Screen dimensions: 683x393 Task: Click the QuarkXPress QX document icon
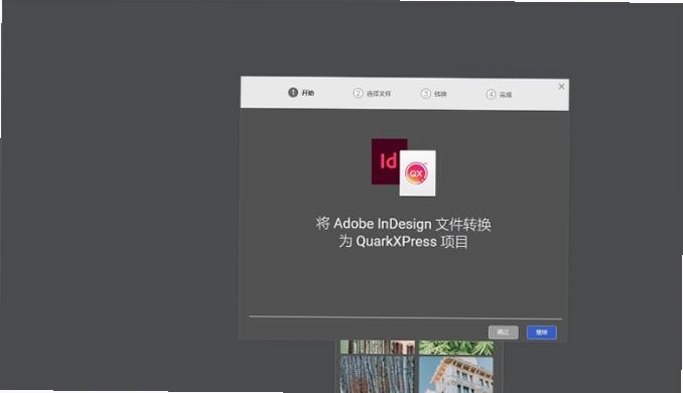[417, 173]
